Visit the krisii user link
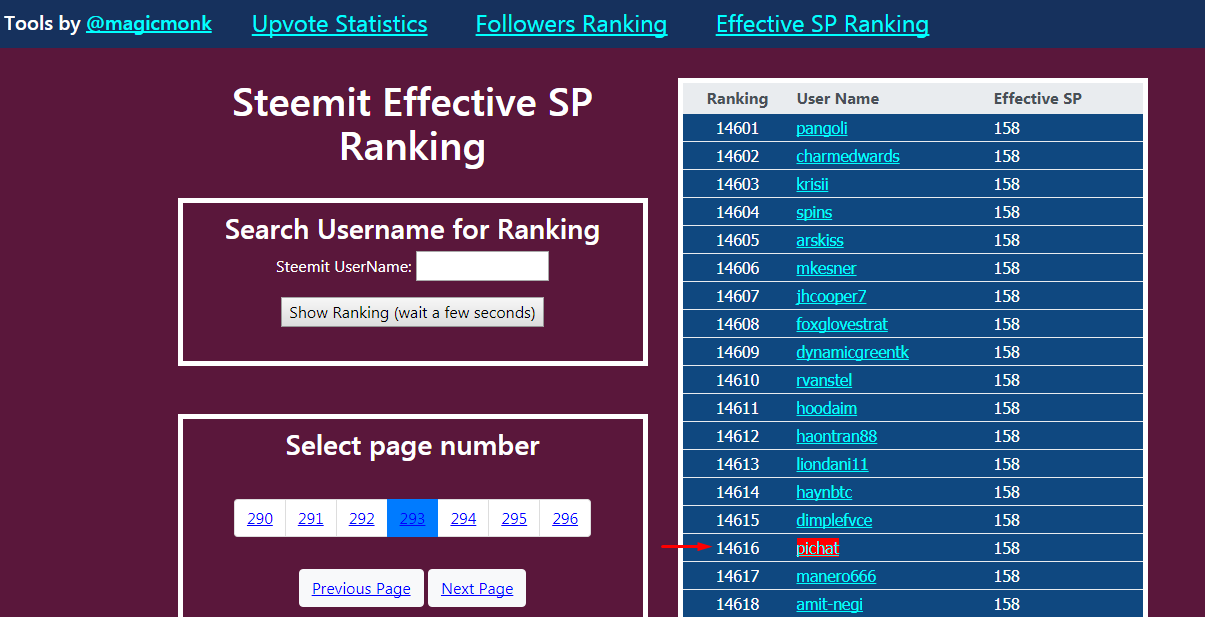This screenshot has width=1205, height=617. pos(812,184)
